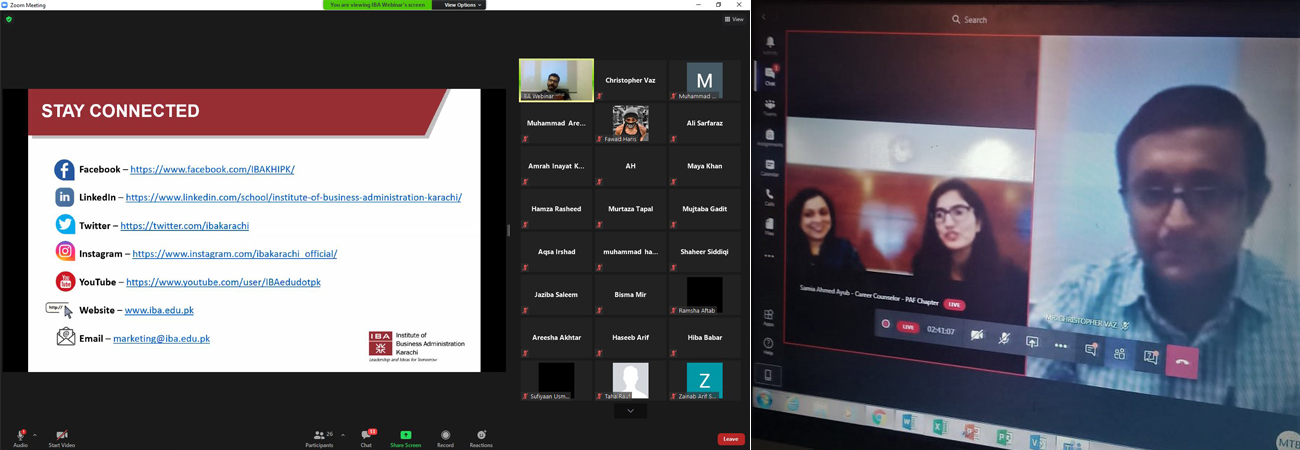Image resolution: width=1300 pixels, height=450 pixels.
Task: Show more participants with gallery down chevron
Action: (630, 410)
